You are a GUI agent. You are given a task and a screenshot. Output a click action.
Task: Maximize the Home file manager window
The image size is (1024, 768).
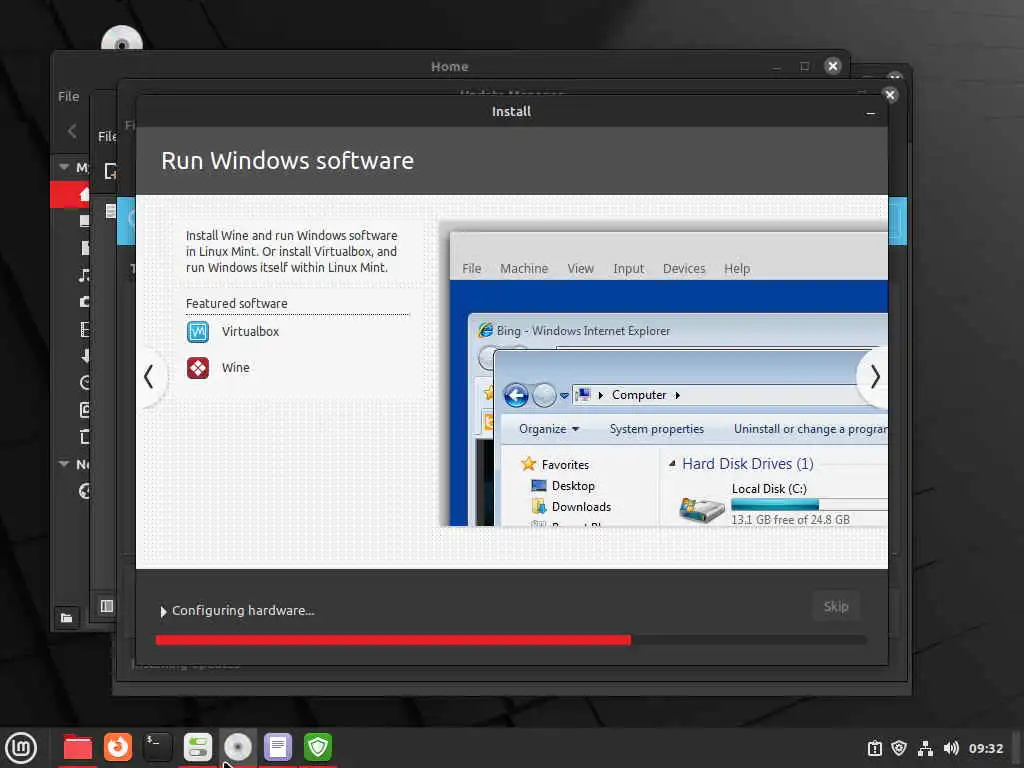805,66
